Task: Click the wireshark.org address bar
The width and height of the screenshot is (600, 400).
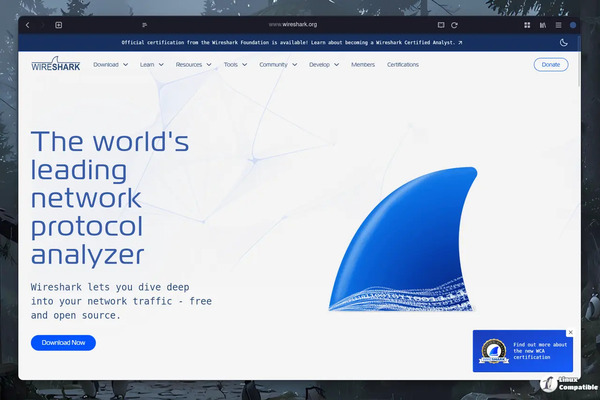Action: tap(293, 24)
